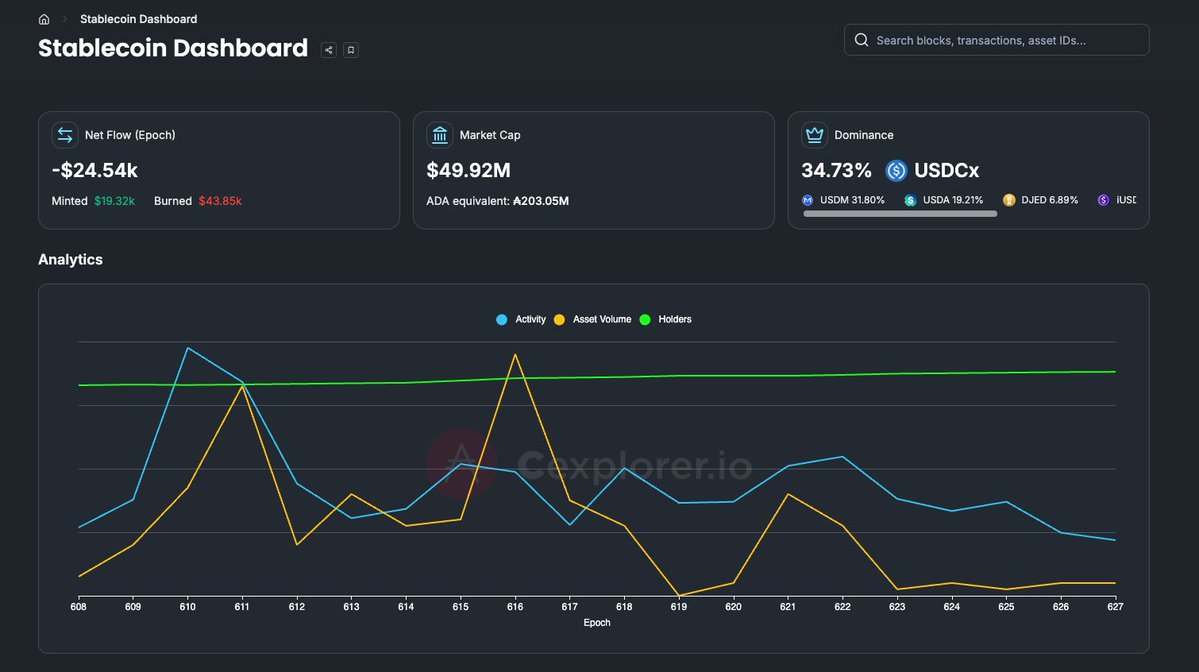Click the Net Flow (Epoch) card title
The height and width of the screenshot is (672, 1199).
[130, 135]
